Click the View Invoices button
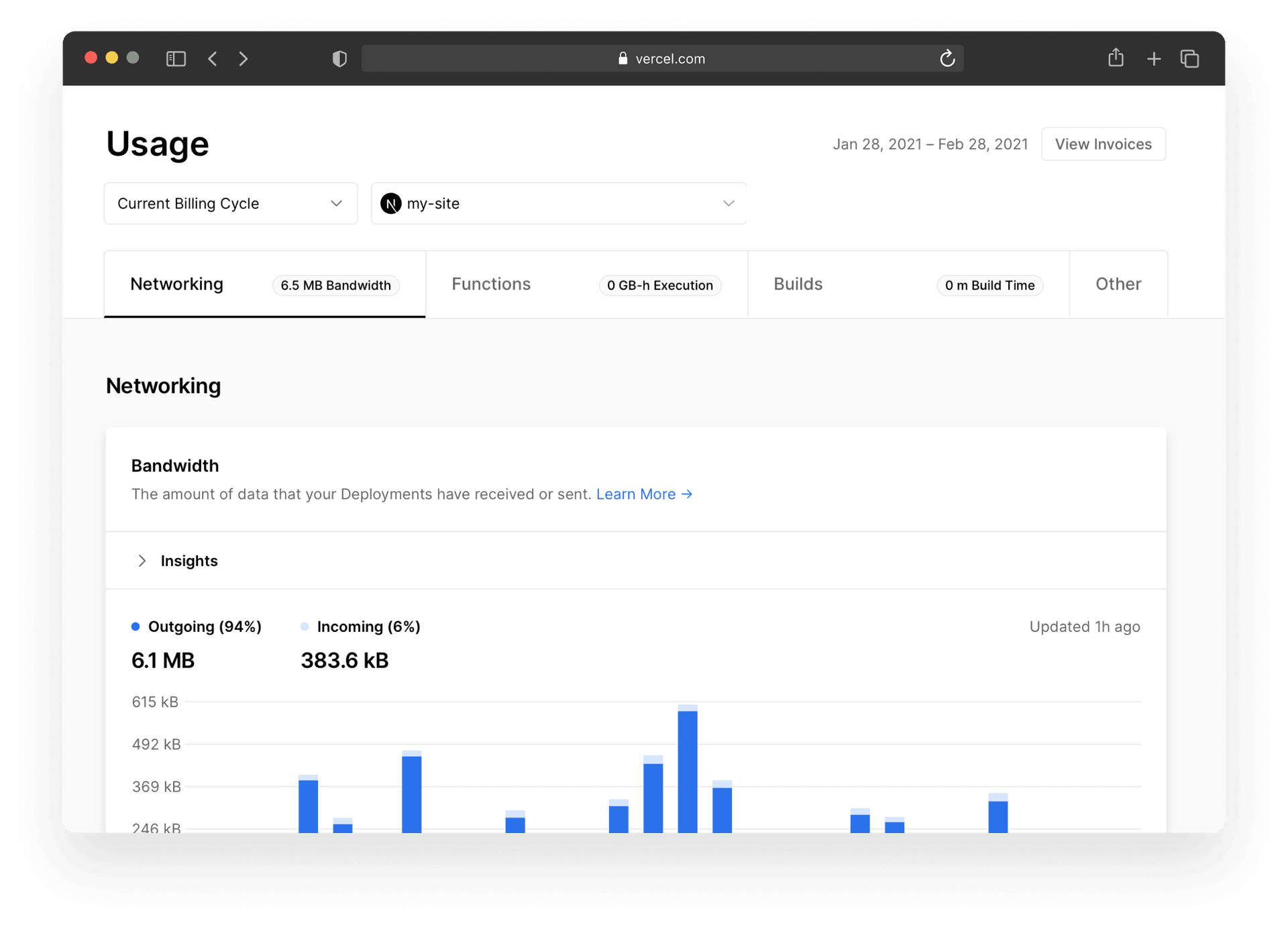 click(x=1103, y=144)
